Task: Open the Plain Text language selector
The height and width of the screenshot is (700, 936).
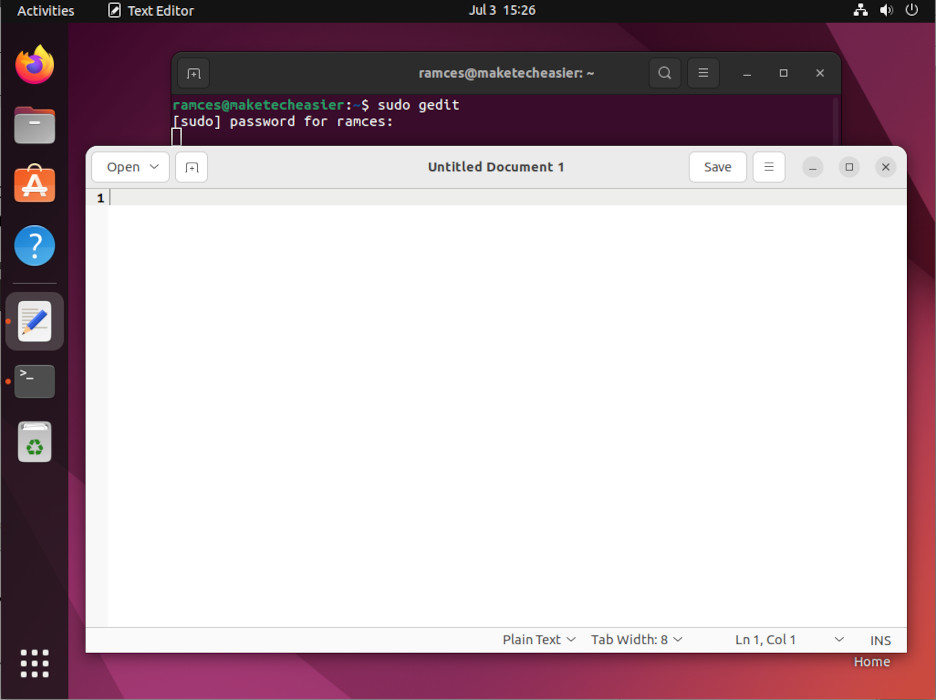Action: click(x=538, y=640)
